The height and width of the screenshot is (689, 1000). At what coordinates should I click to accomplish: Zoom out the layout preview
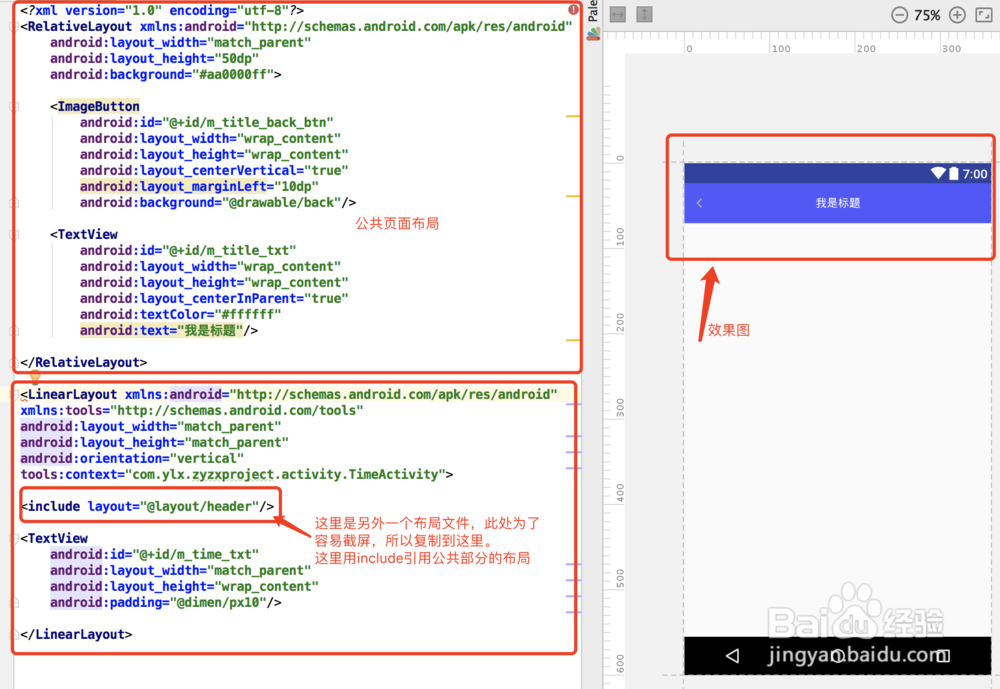click(899, 15)
